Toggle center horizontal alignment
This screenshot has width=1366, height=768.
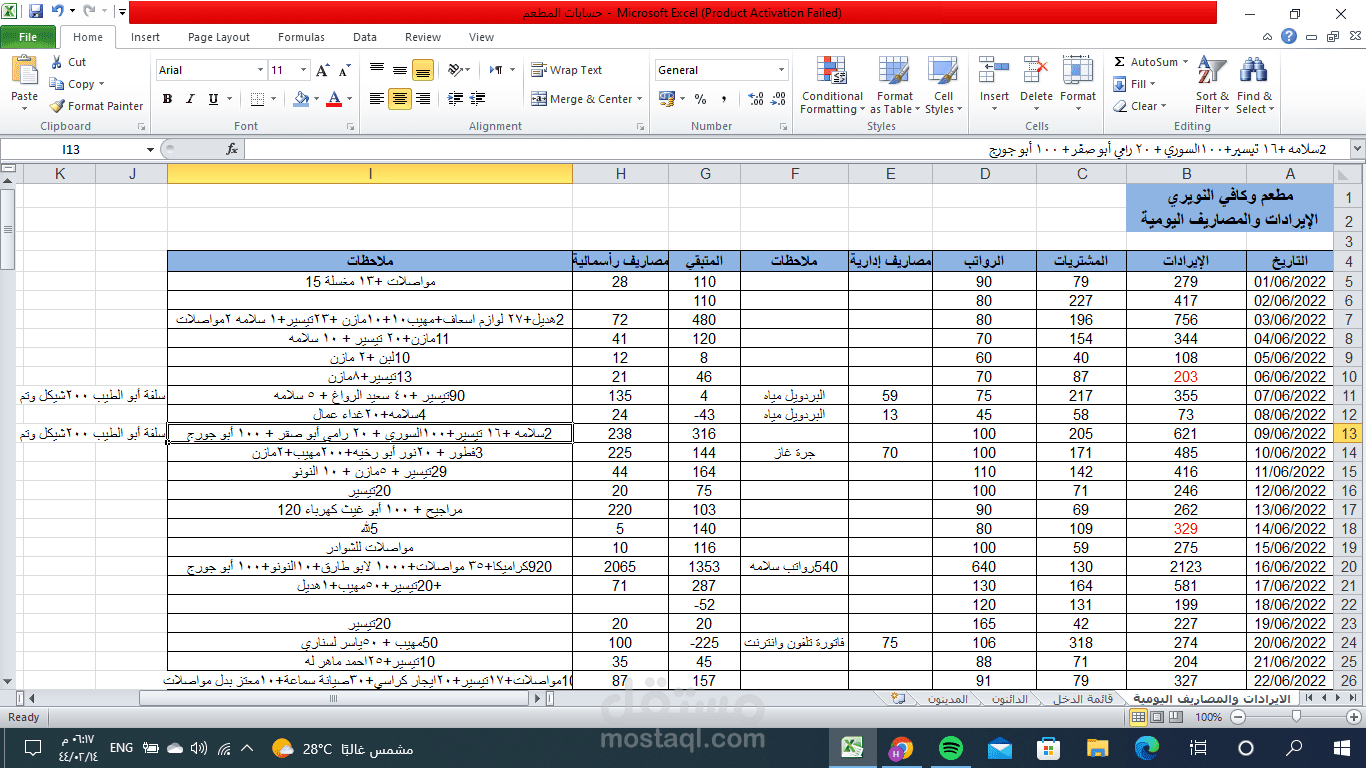[x=400, y=99]
